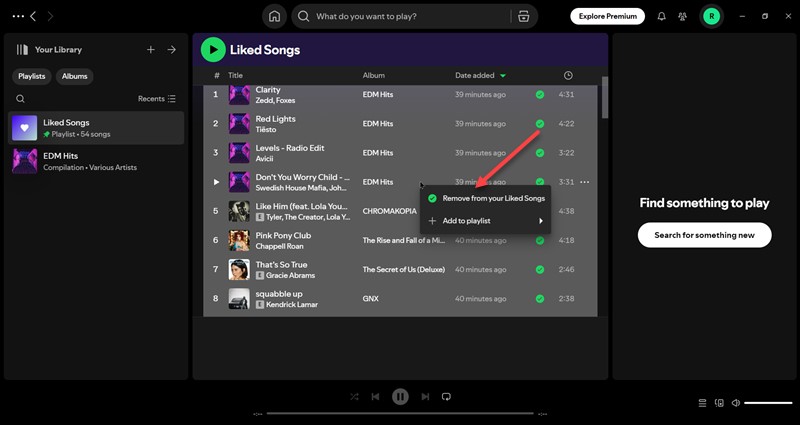Filter library by Playlists
The width and height of the screenshot is (800, 425).
(32, 76)
